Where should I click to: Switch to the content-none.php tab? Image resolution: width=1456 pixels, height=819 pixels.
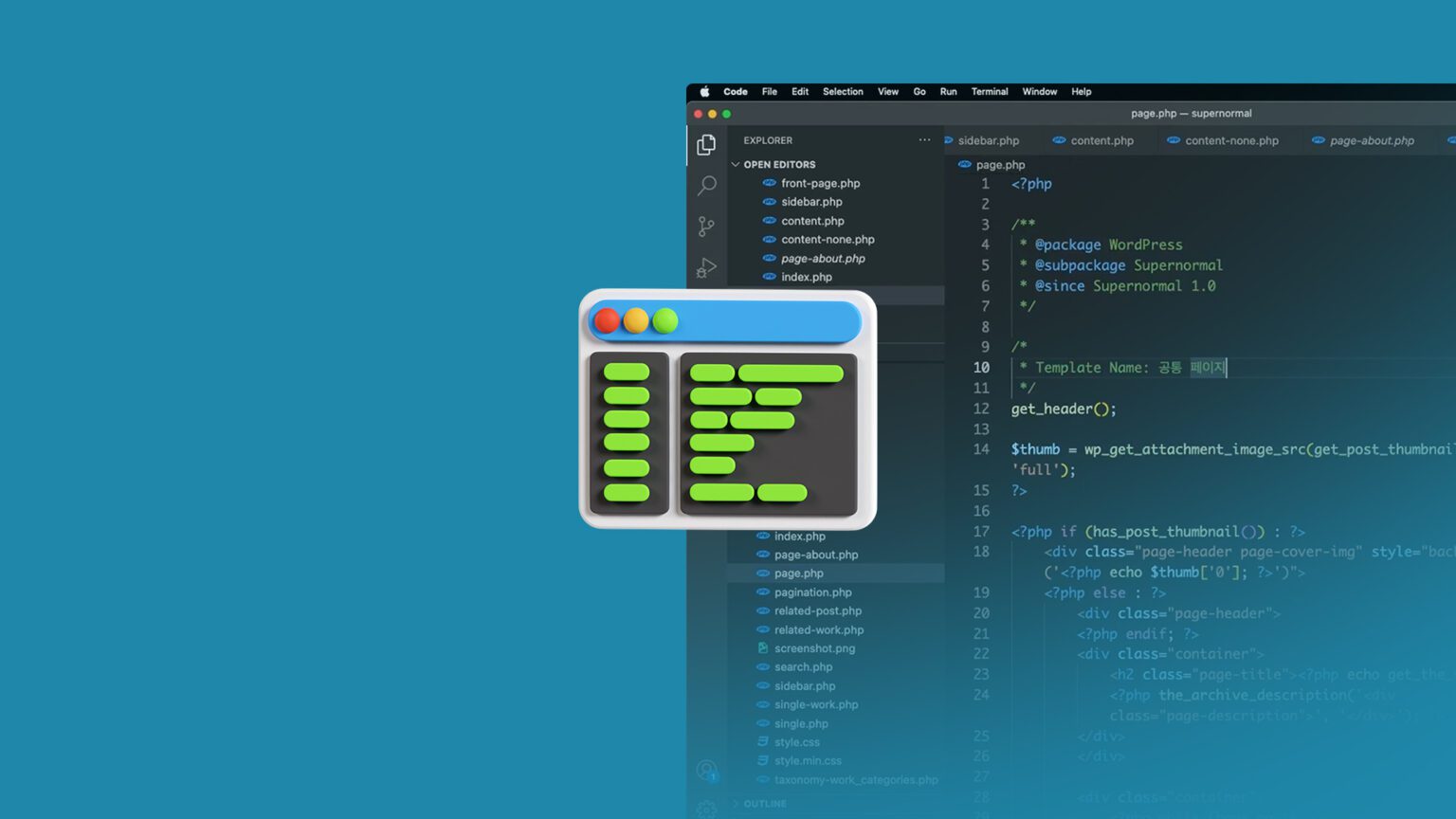tap(1230, 140)
